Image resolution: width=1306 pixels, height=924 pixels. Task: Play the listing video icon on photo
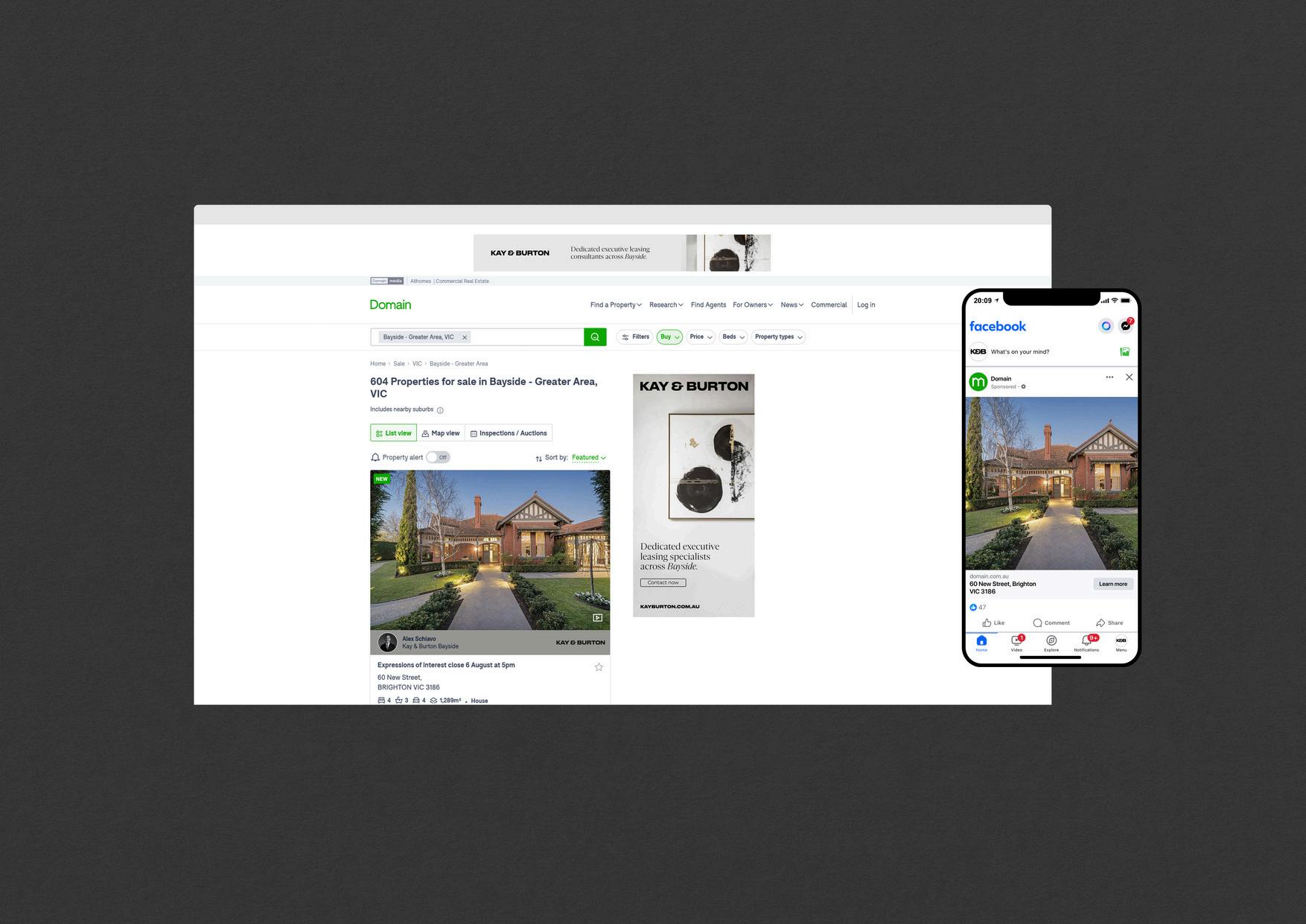[597, 618]
